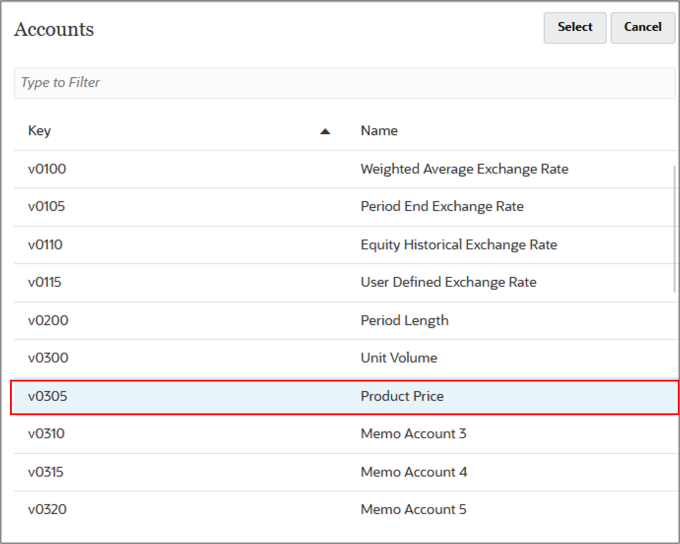Choose Memo Account 3
The height and width of the screenshot is (544, 680).
coord(413,434)
